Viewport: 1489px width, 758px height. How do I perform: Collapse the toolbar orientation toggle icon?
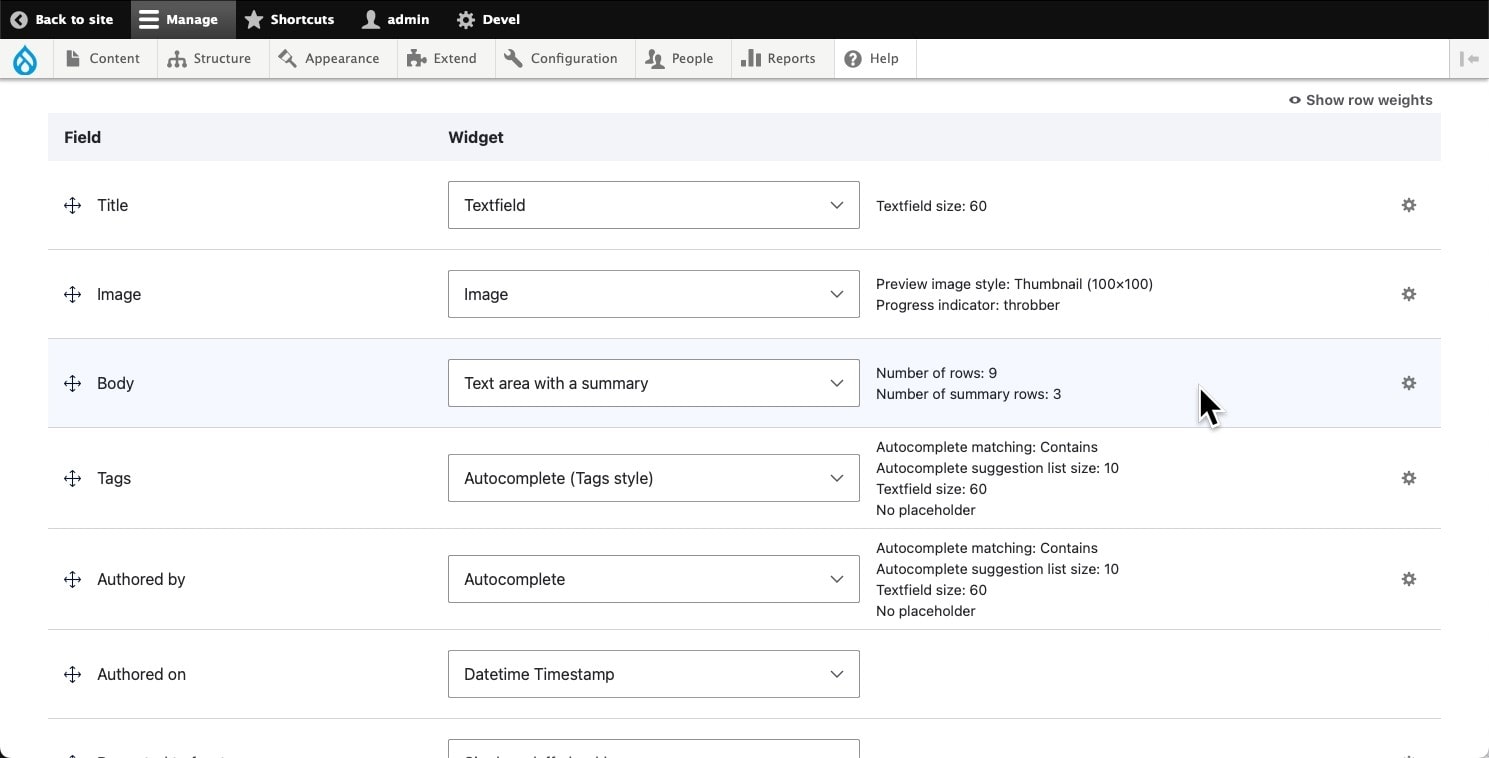tap(1469, 59)
